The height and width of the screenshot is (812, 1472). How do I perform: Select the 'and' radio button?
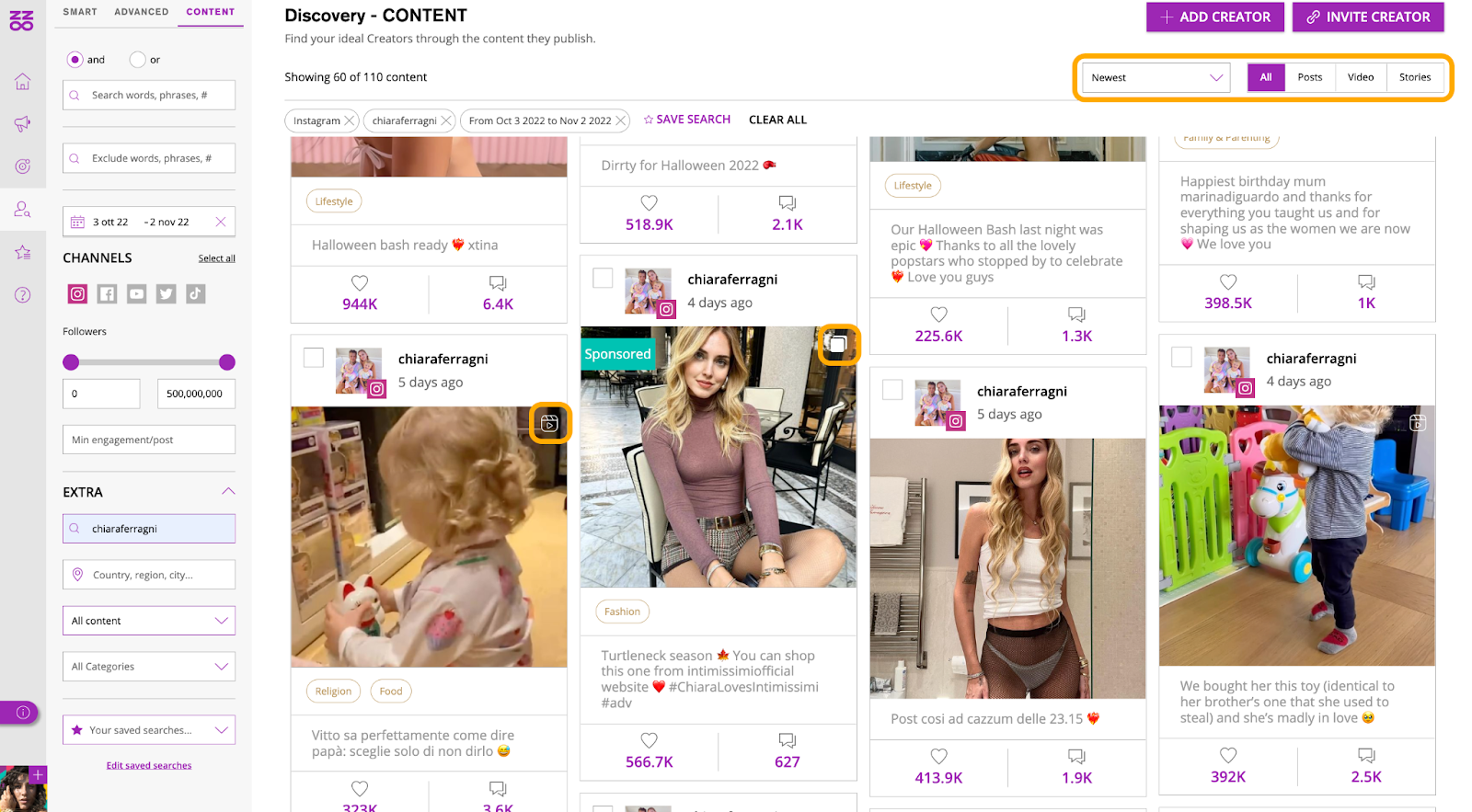75,60
